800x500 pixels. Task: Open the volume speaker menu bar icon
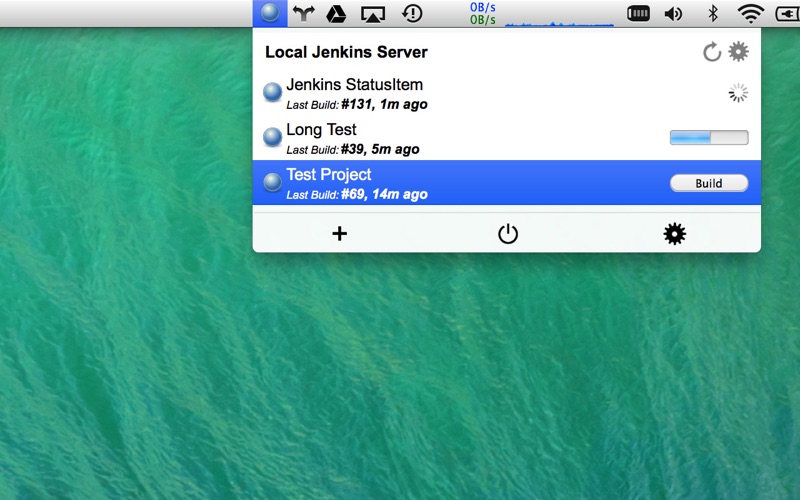[673, 14]
